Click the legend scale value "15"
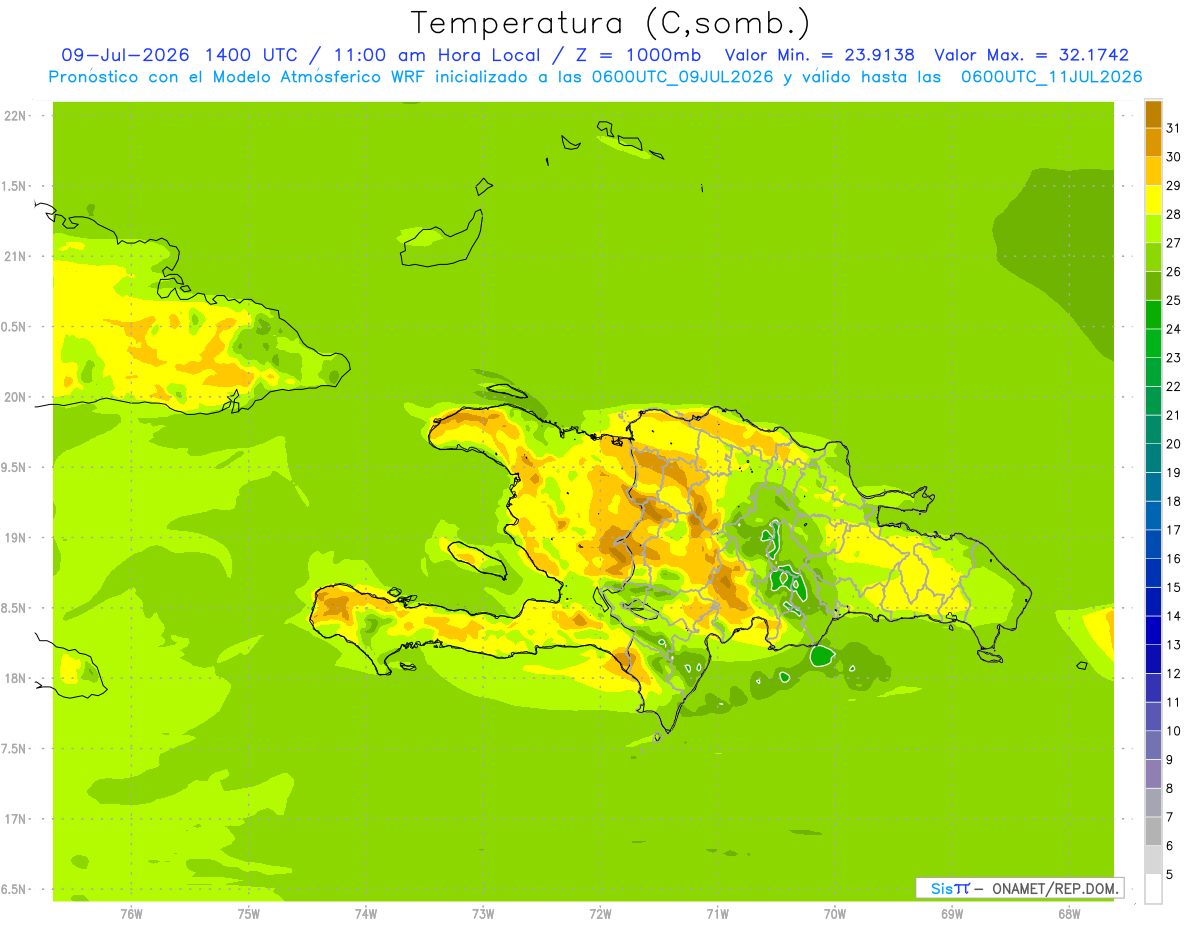1200x927 pixels. tap(1173, 587)
